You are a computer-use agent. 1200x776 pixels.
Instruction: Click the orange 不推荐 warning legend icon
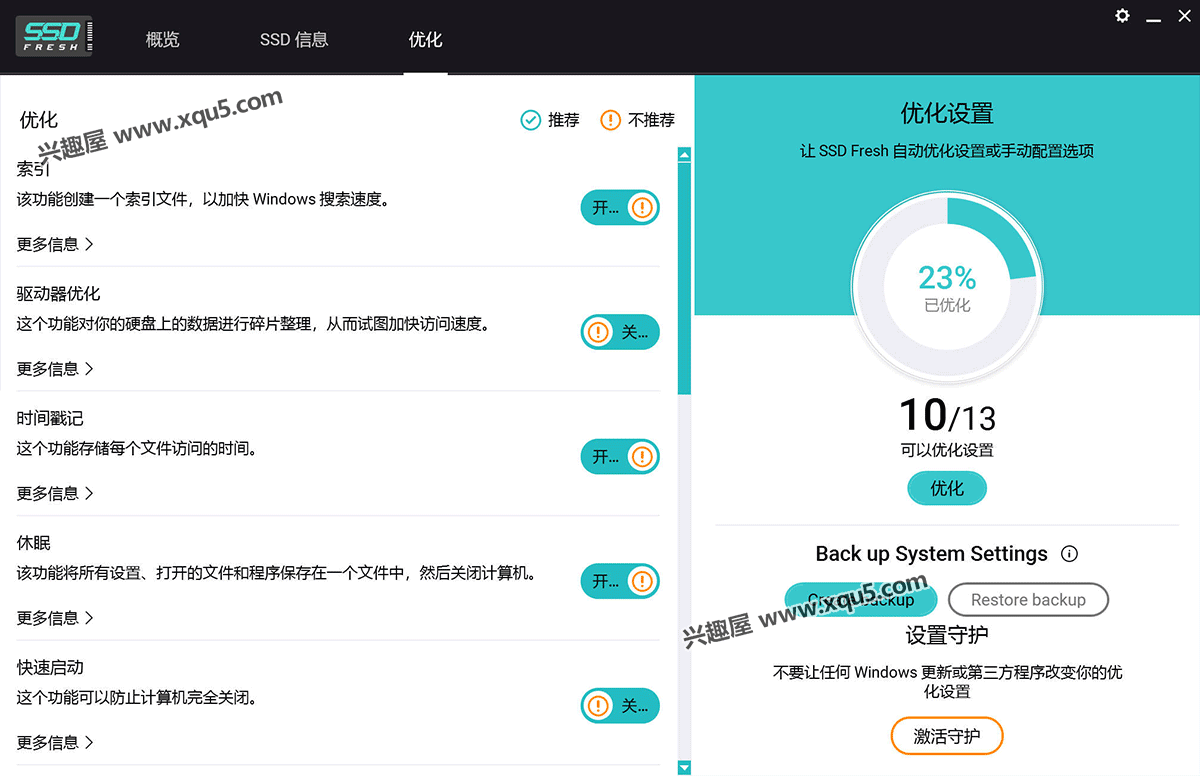tap(610, 120)
